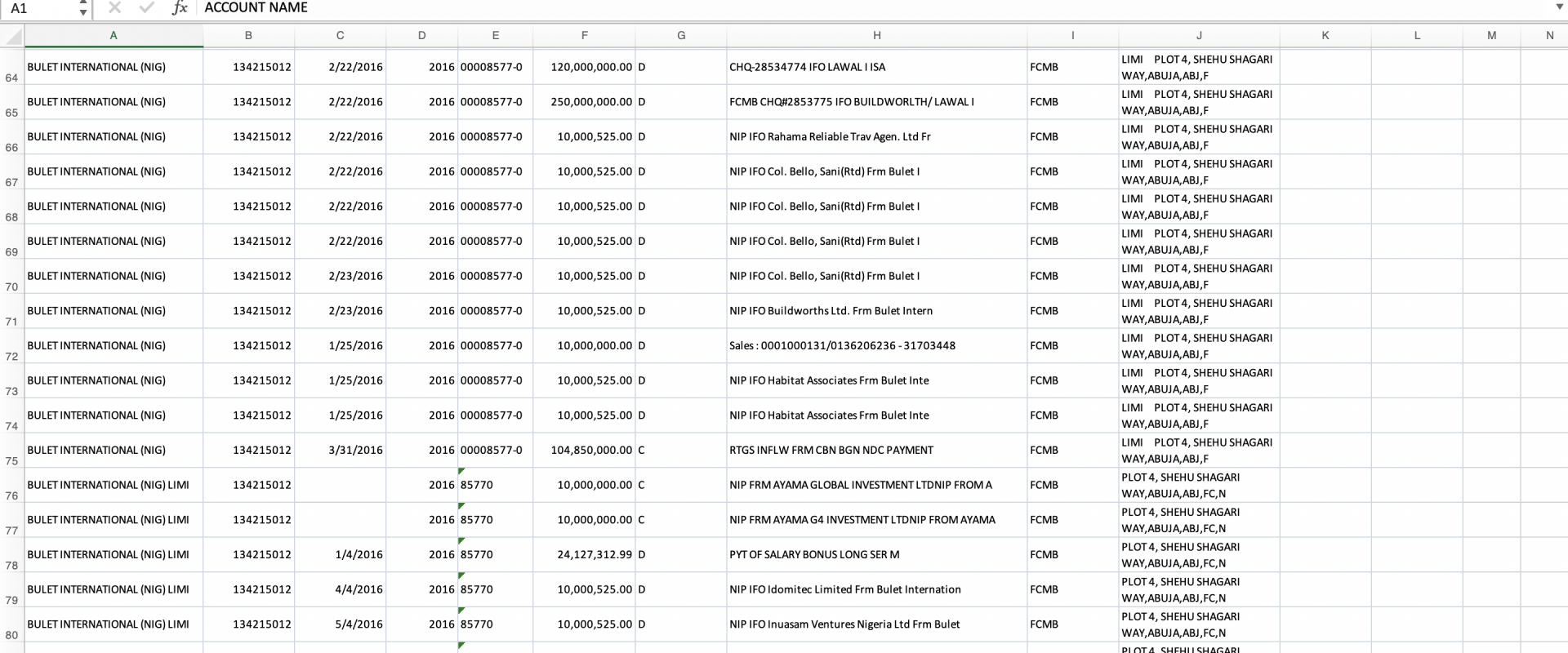Select row 72 header
Viewport: 1568px width, 653px height.
coord(12,345)
